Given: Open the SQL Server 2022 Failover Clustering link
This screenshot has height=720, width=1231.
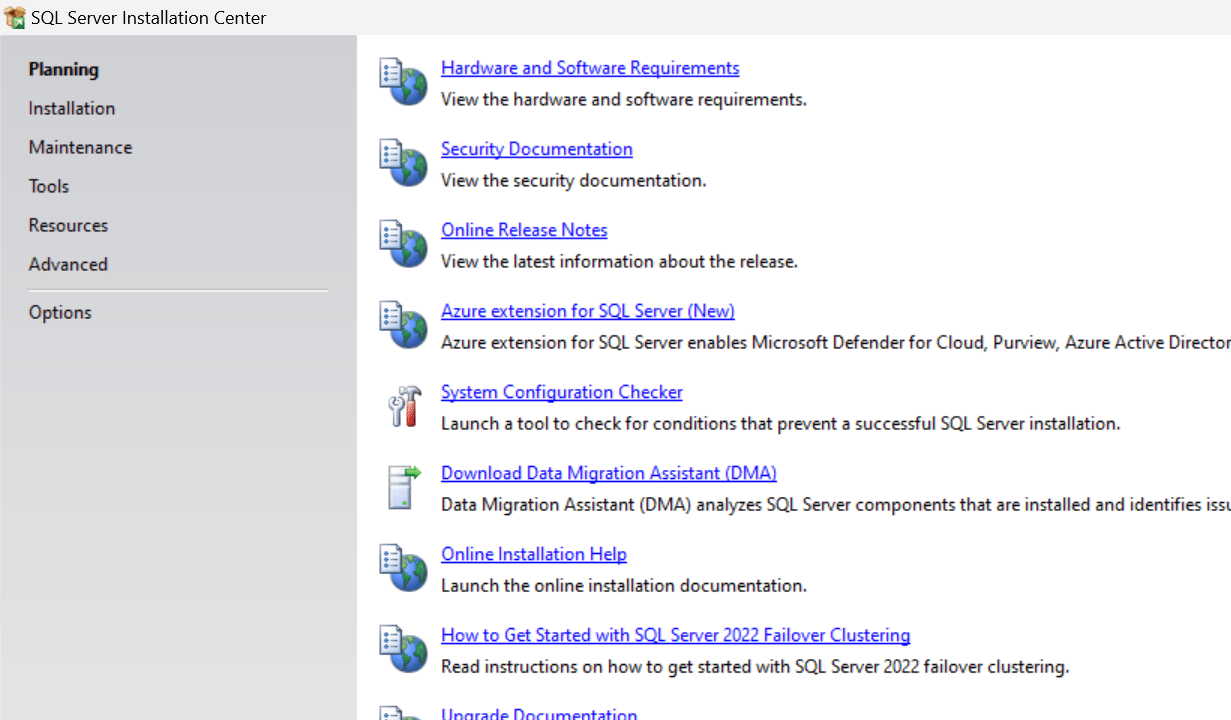Looking at the screenshot, I should 676,635.
